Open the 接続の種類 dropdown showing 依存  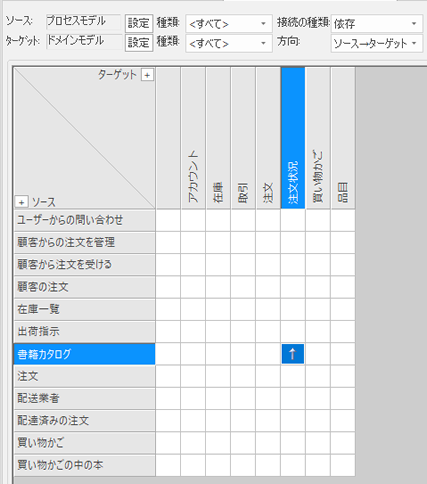(377, 24)
